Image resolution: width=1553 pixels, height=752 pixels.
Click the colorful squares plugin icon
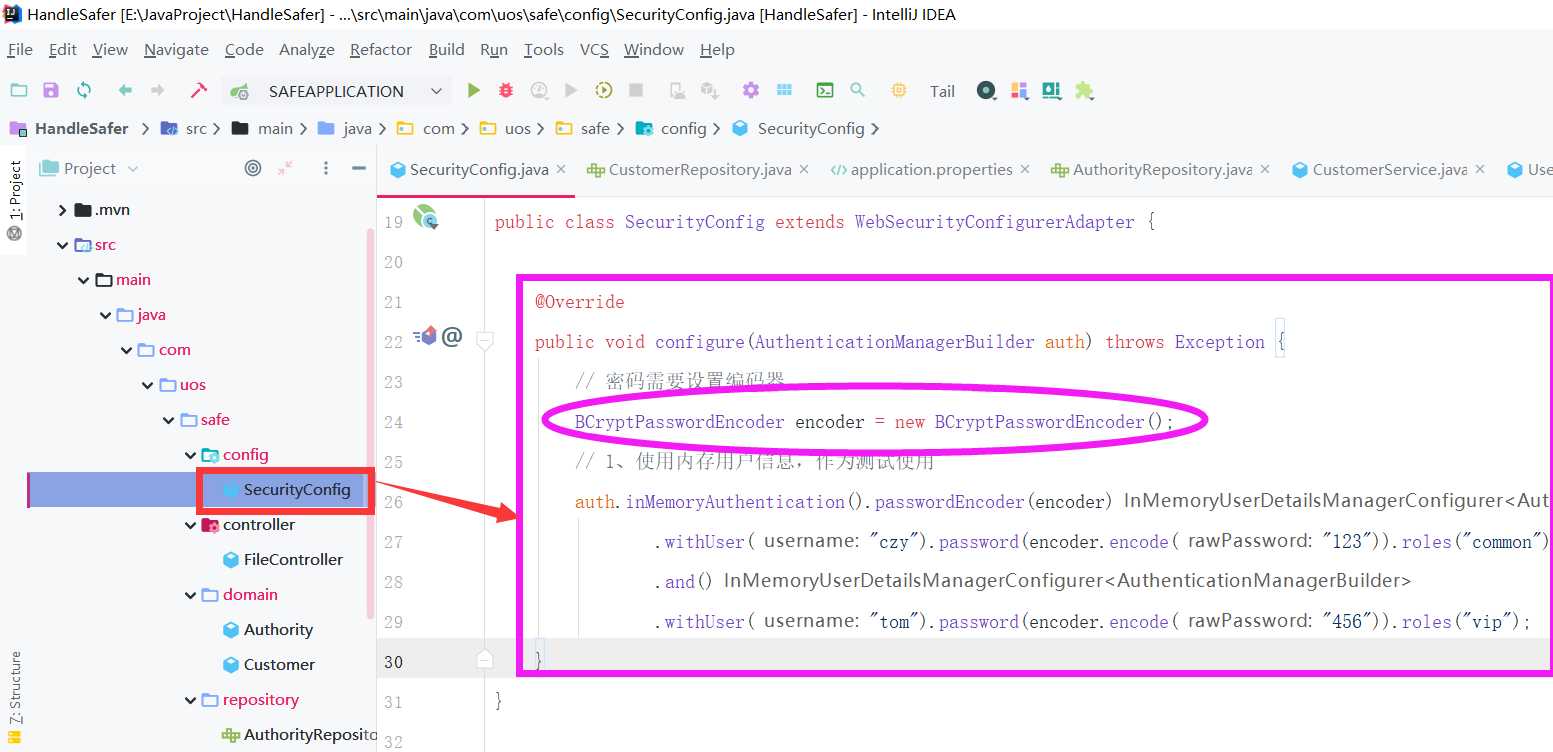(x=1019, y=91)
